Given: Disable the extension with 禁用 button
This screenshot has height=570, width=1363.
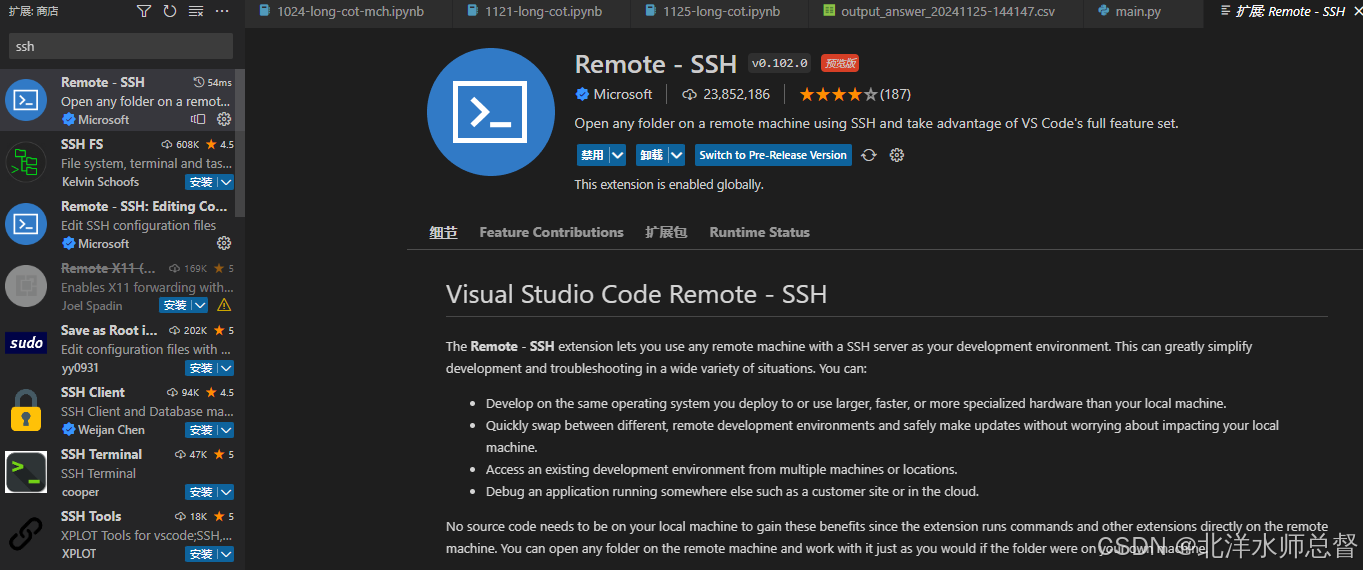Looking at the screenshot, I should [592, 155].
